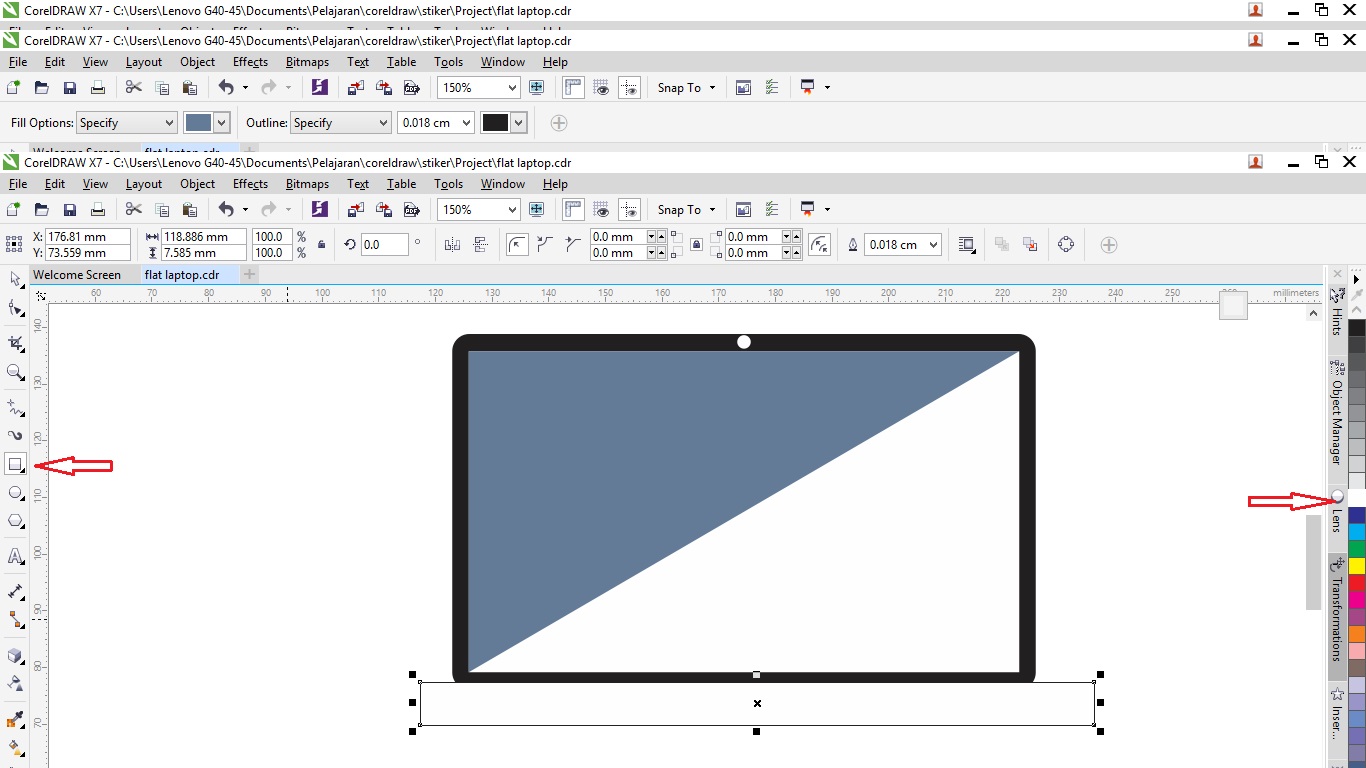This screenshot has height=768, width=1366.
Task: Open the Bitmaps menu
Action: coord(306,183)
